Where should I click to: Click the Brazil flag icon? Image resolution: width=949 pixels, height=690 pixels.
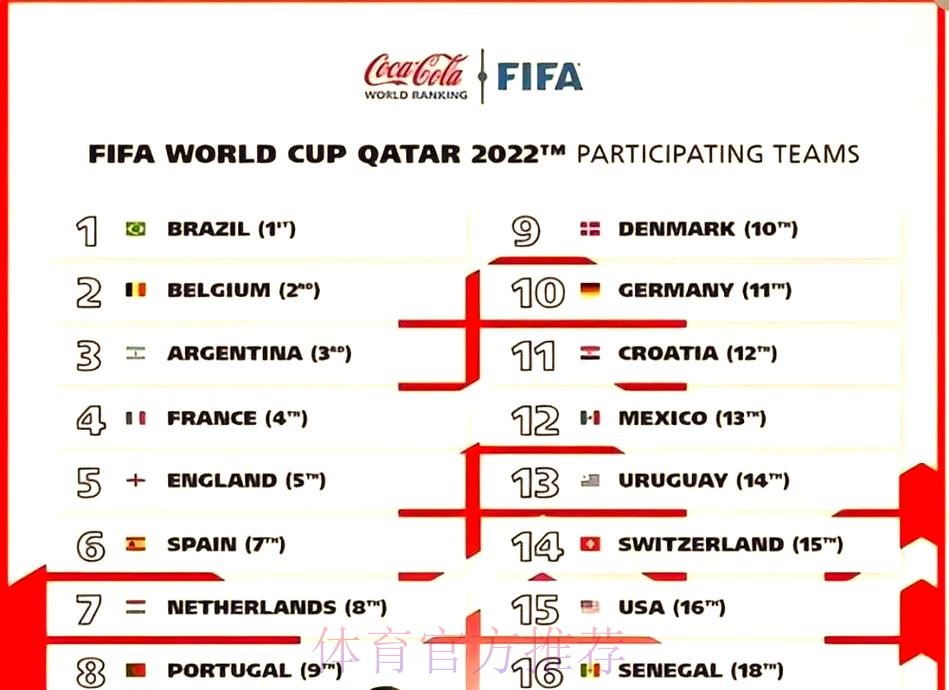pos(135,229)
